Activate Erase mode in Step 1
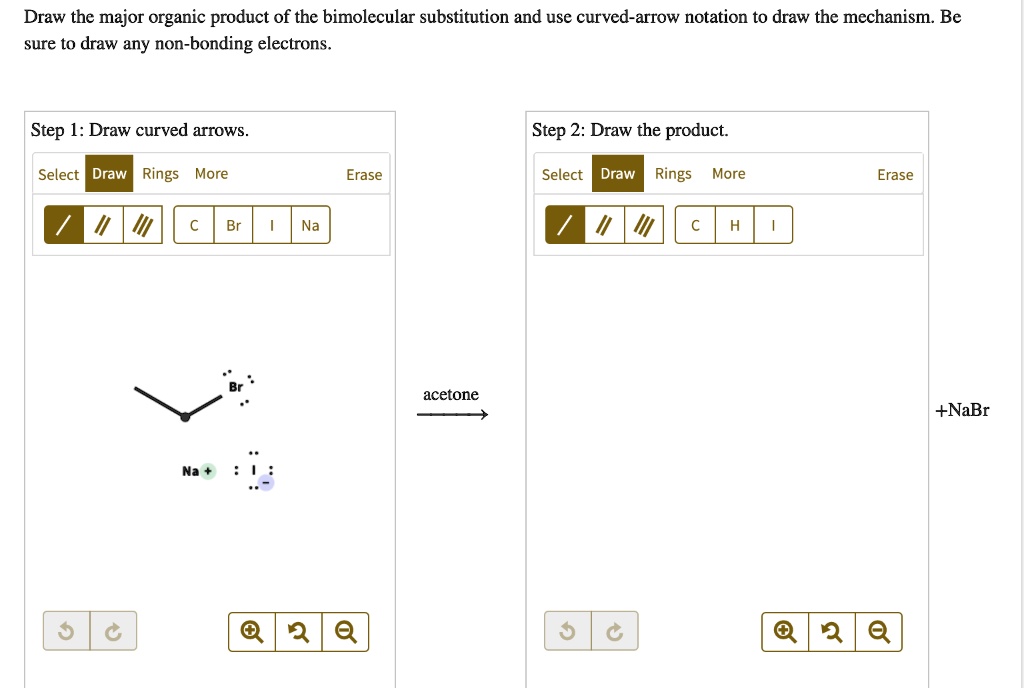1024x688 pixels. (363, 174)
